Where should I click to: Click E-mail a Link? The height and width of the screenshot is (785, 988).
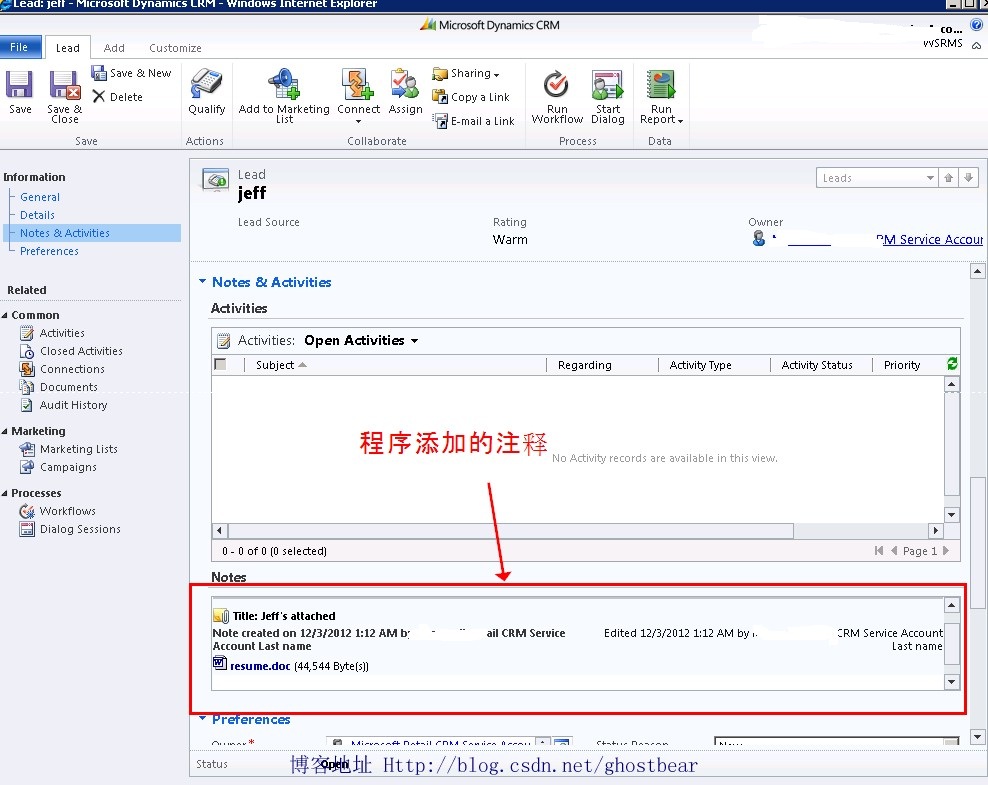(474, 120)
